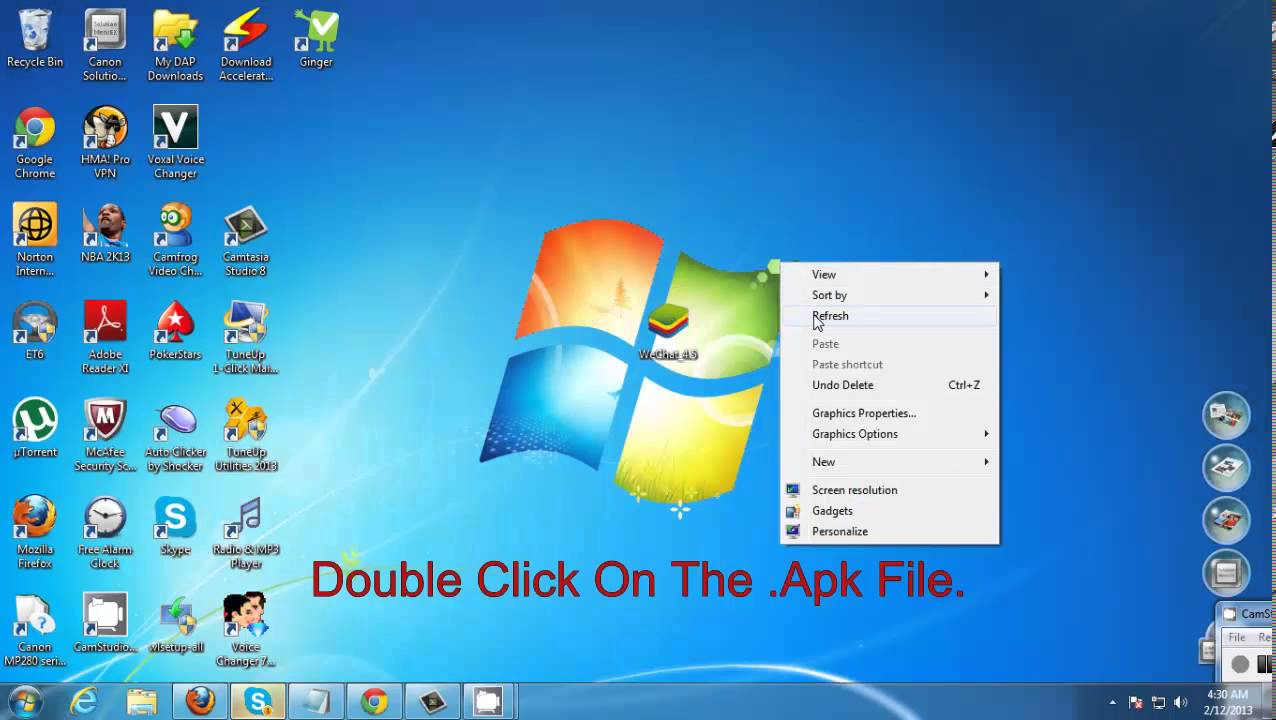
Task: Show hidden system tray icons
Action: [x=1113, y=702]
